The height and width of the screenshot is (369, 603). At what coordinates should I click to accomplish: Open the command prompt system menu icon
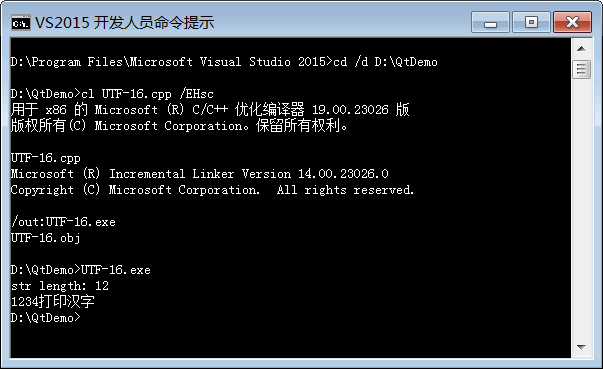click(x=20, y=23)
